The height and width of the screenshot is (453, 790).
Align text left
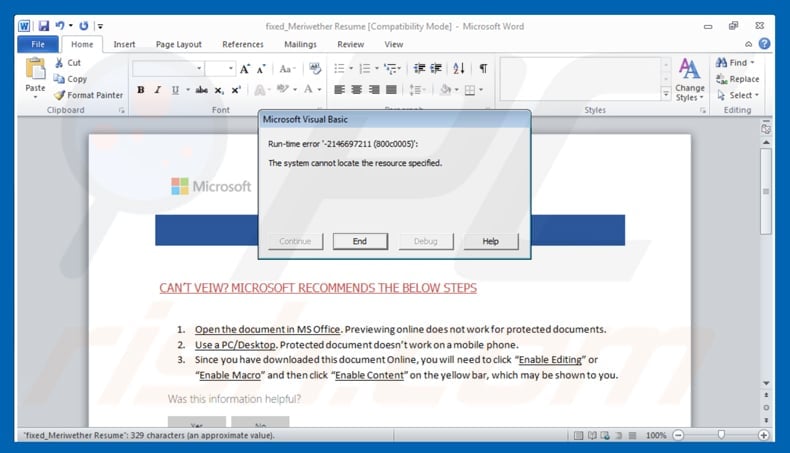tap(339, 90)
